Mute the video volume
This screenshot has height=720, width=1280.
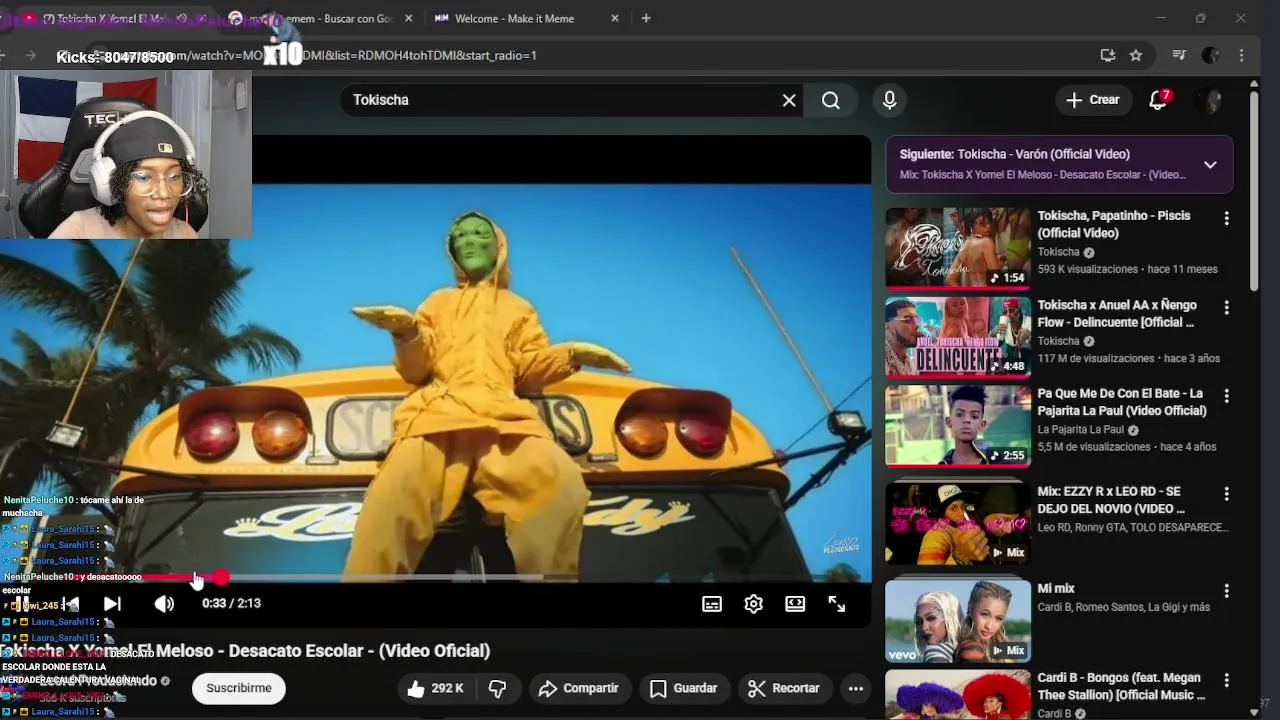[164, 604]
